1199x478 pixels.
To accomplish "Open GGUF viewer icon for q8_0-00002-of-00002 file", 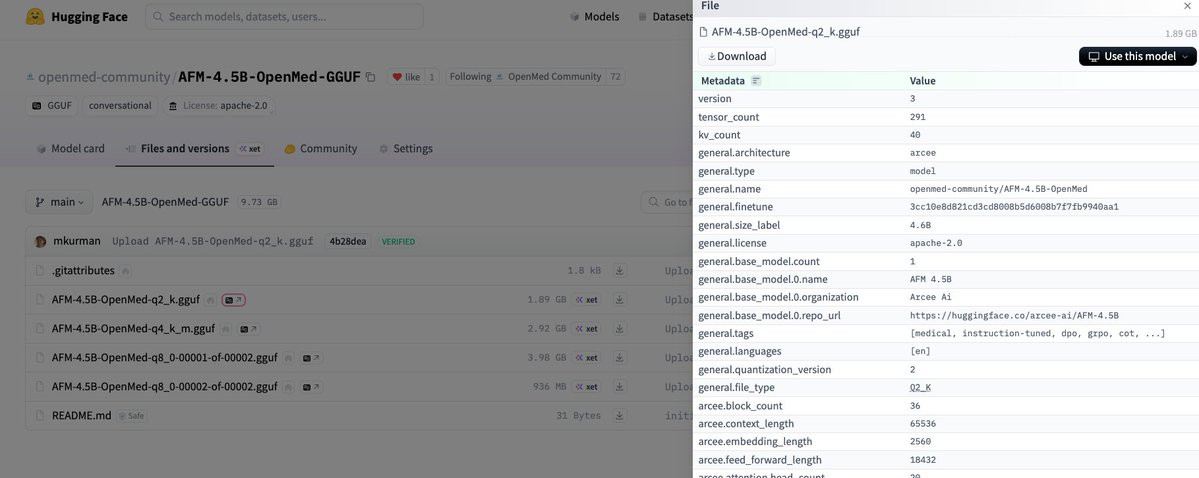I will pyautogui.click(x=312, y=387).
